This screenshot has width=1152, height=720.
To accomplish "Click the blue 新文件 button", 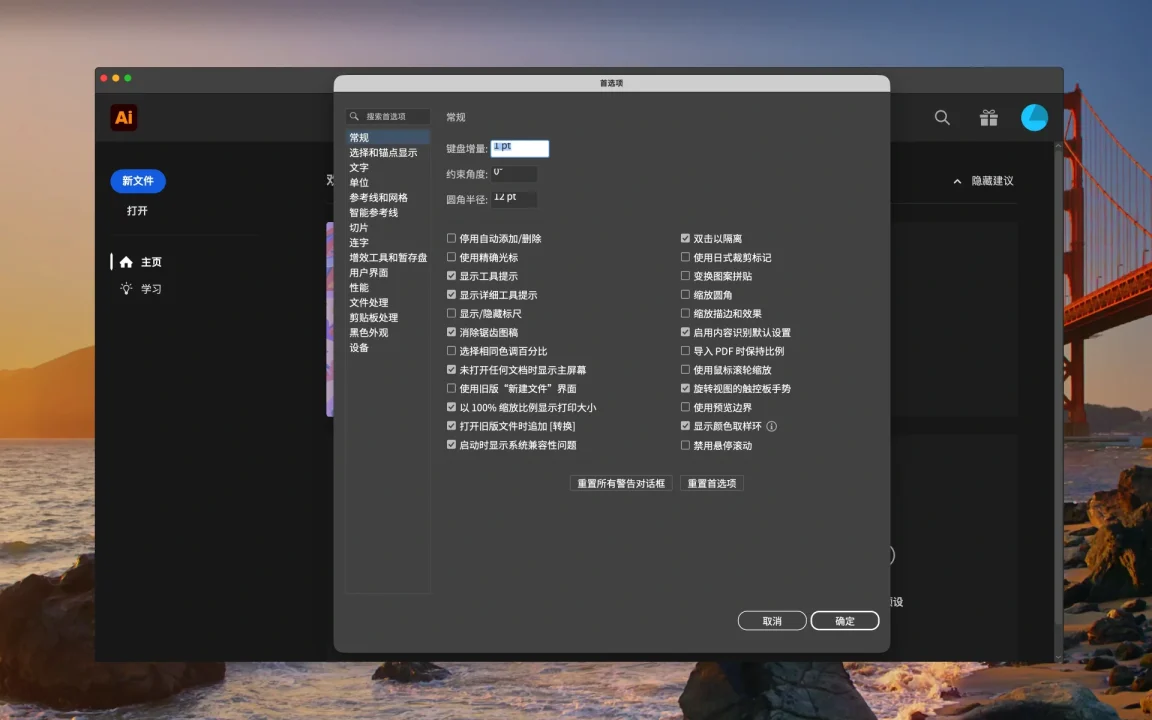I will 138,181.
